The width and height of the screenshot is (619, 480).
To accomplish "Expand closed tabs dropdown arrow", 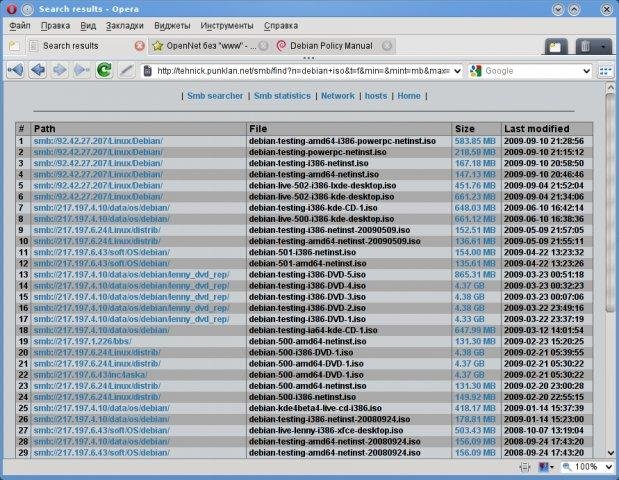I will 603,47.
